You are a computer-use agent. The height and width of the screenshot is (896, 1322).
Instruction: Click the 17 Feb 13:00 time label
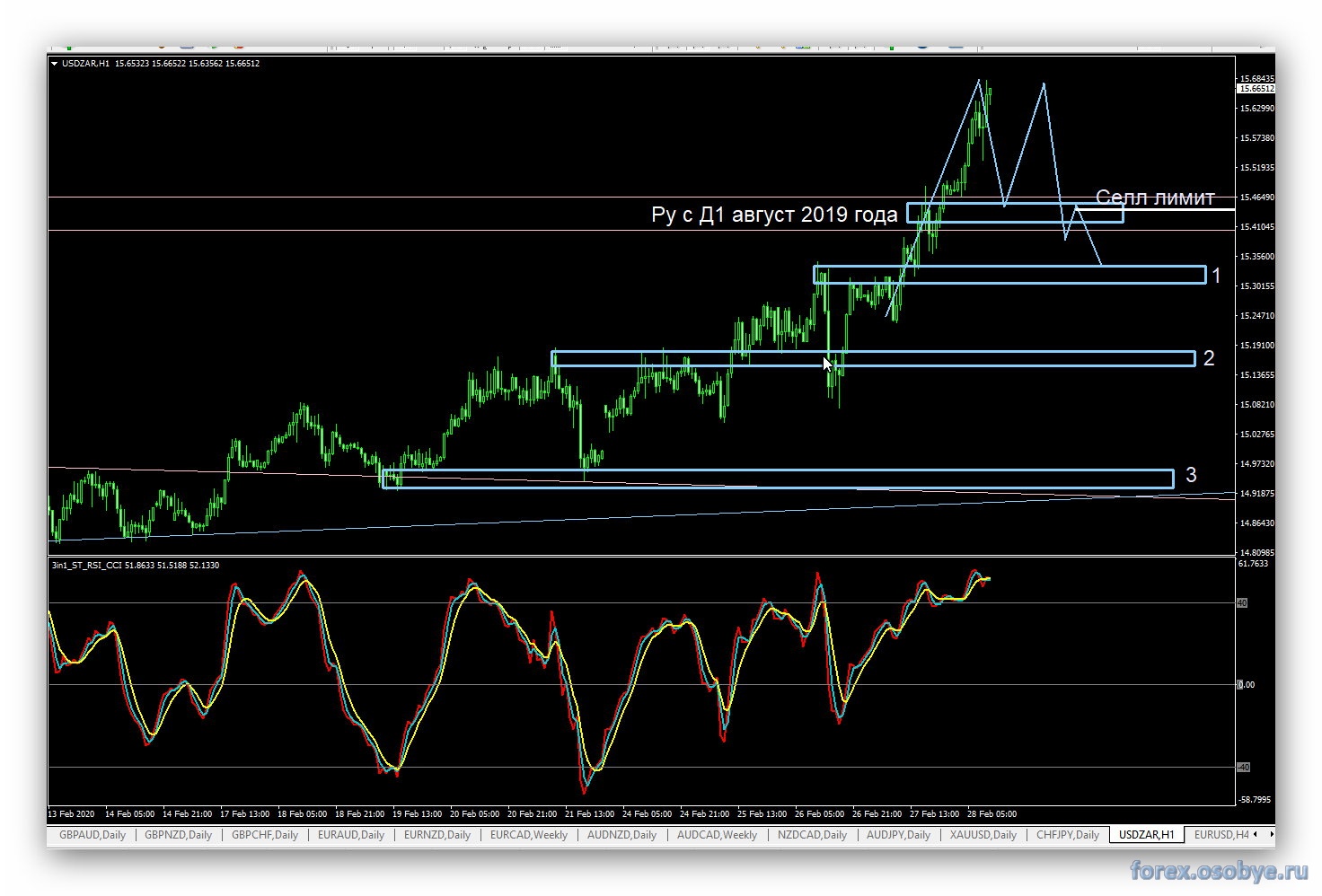(x=244, y=814)
